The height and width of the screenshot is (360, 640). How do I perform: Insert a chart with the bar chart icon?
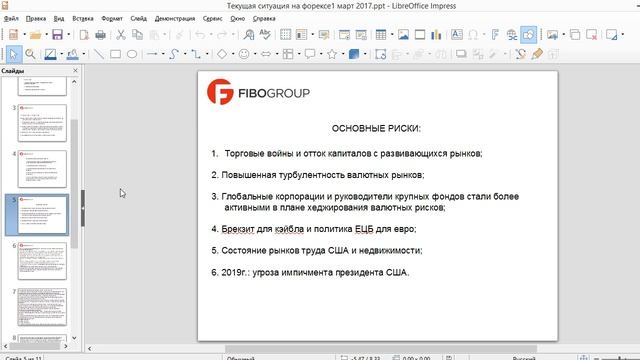point(436,35)
